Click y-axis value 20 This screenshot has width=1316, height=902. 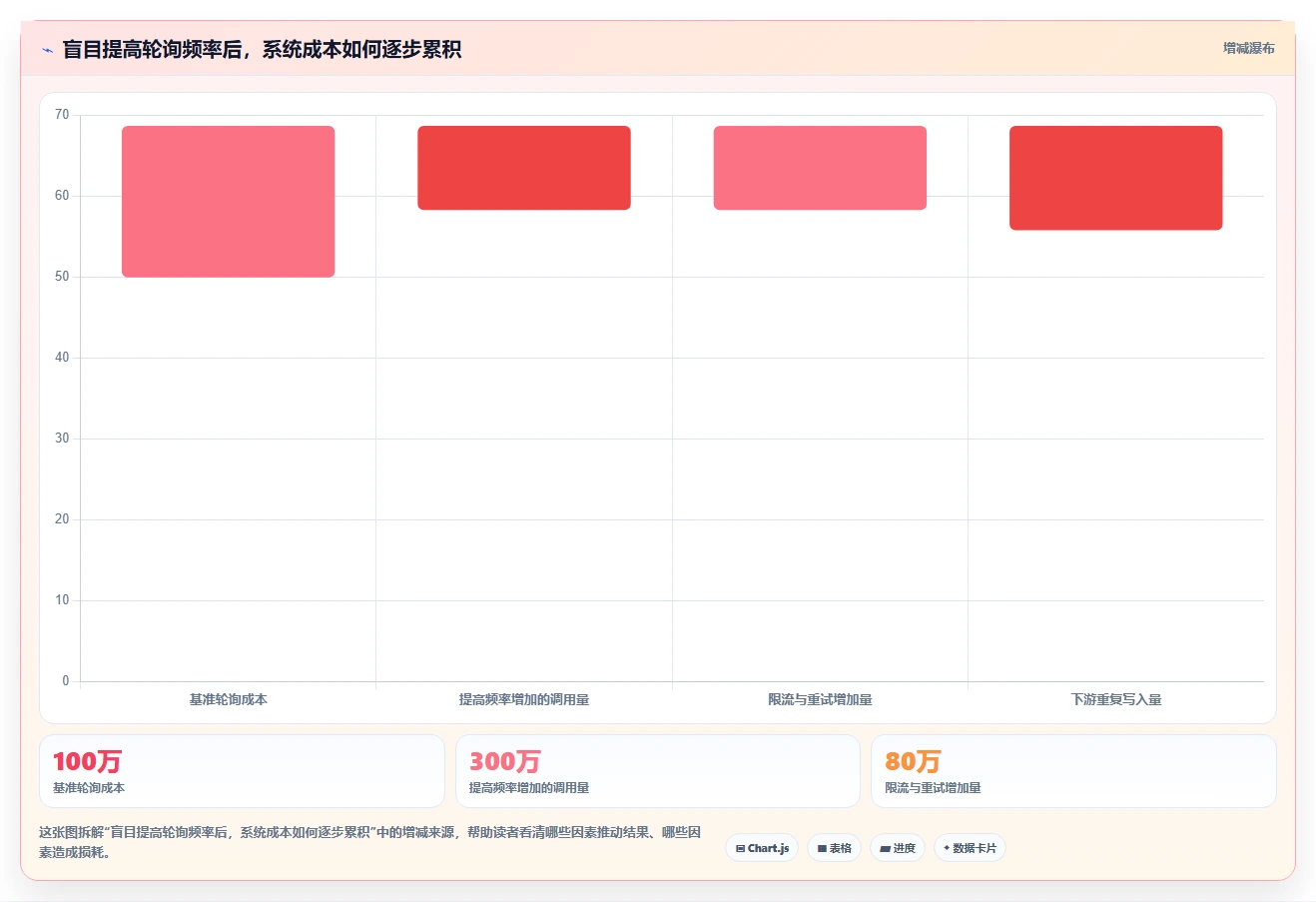click(x=62, y=519)
